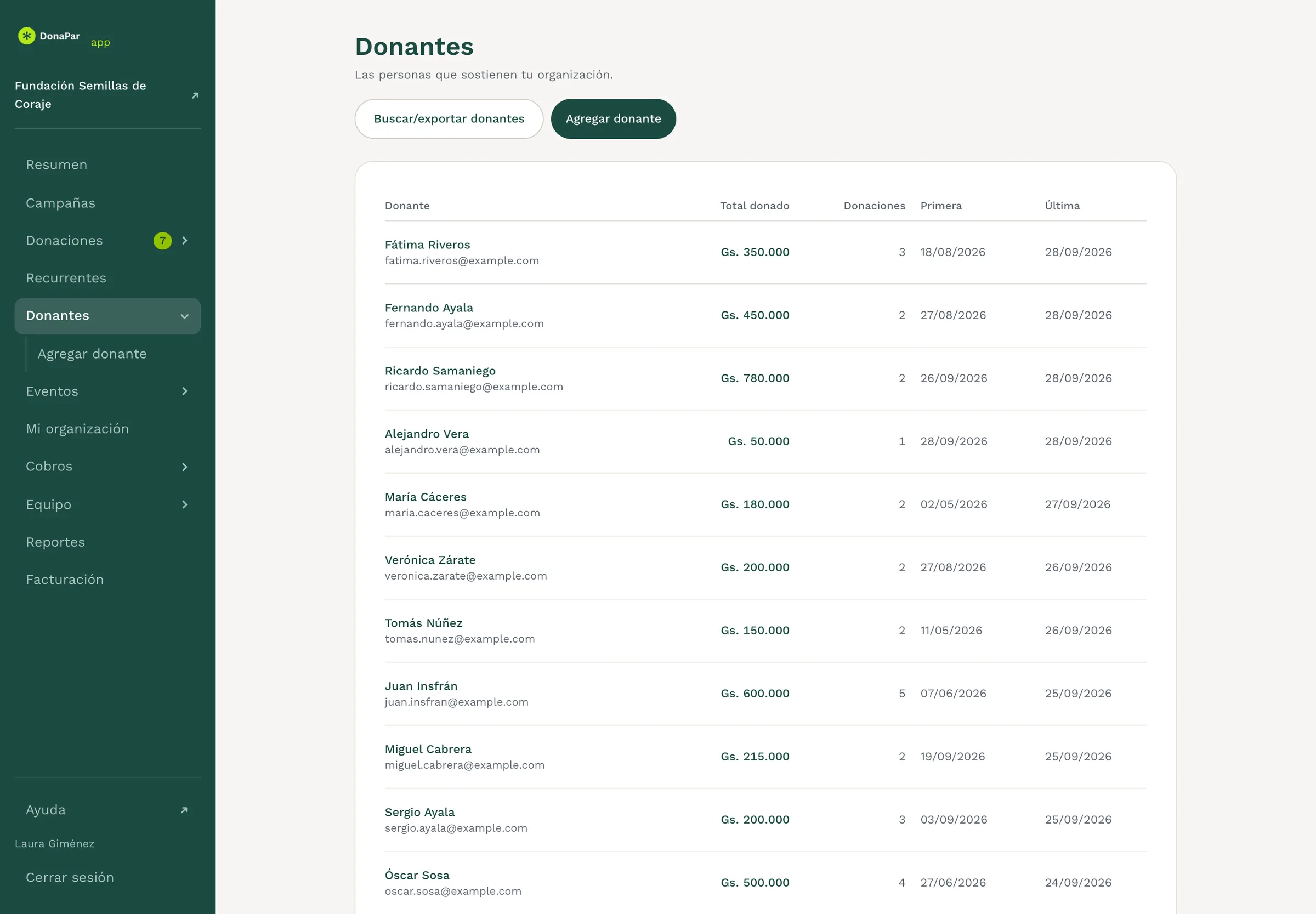Expand the Donaciones submenu chevron
1316x914 pixels.
coord(184,241)
